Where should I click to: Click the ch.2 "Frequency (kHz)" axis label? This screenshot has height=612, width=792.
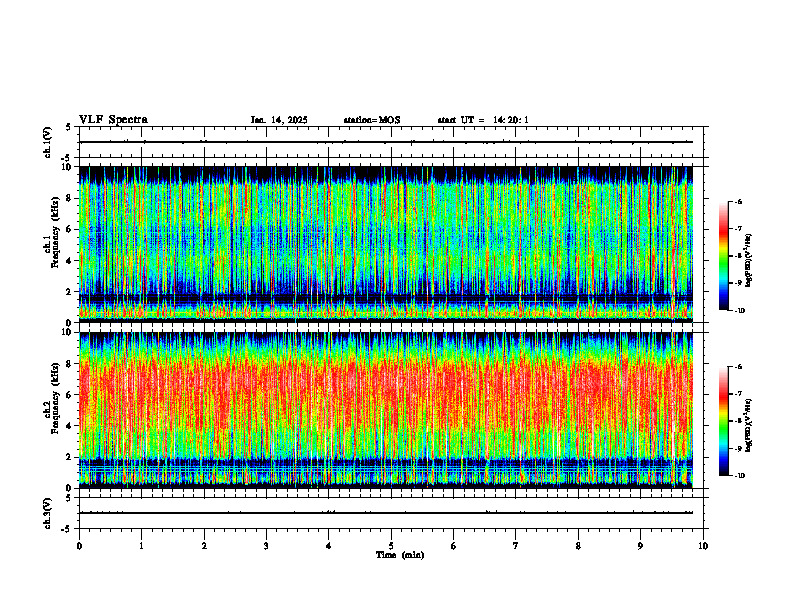(x=56, y=398)
